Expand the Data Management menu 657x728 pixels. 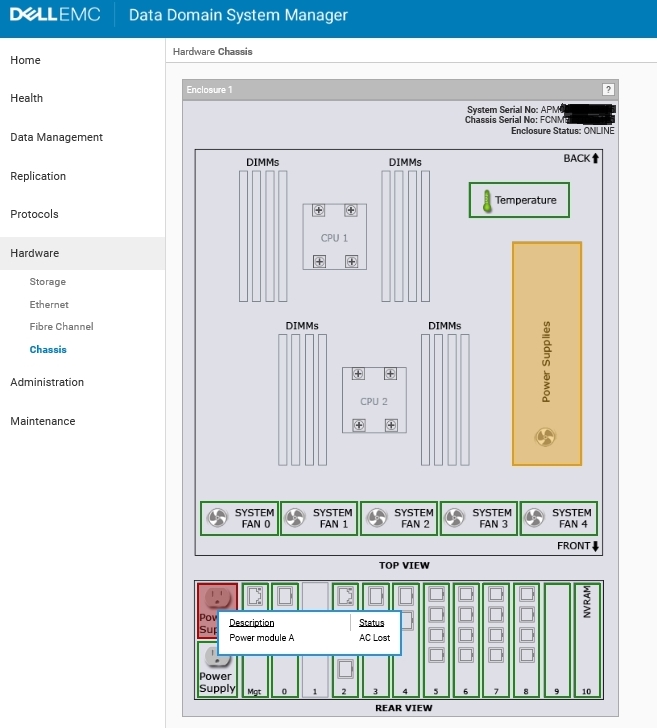pyautogui.click(x=56, y=137)
